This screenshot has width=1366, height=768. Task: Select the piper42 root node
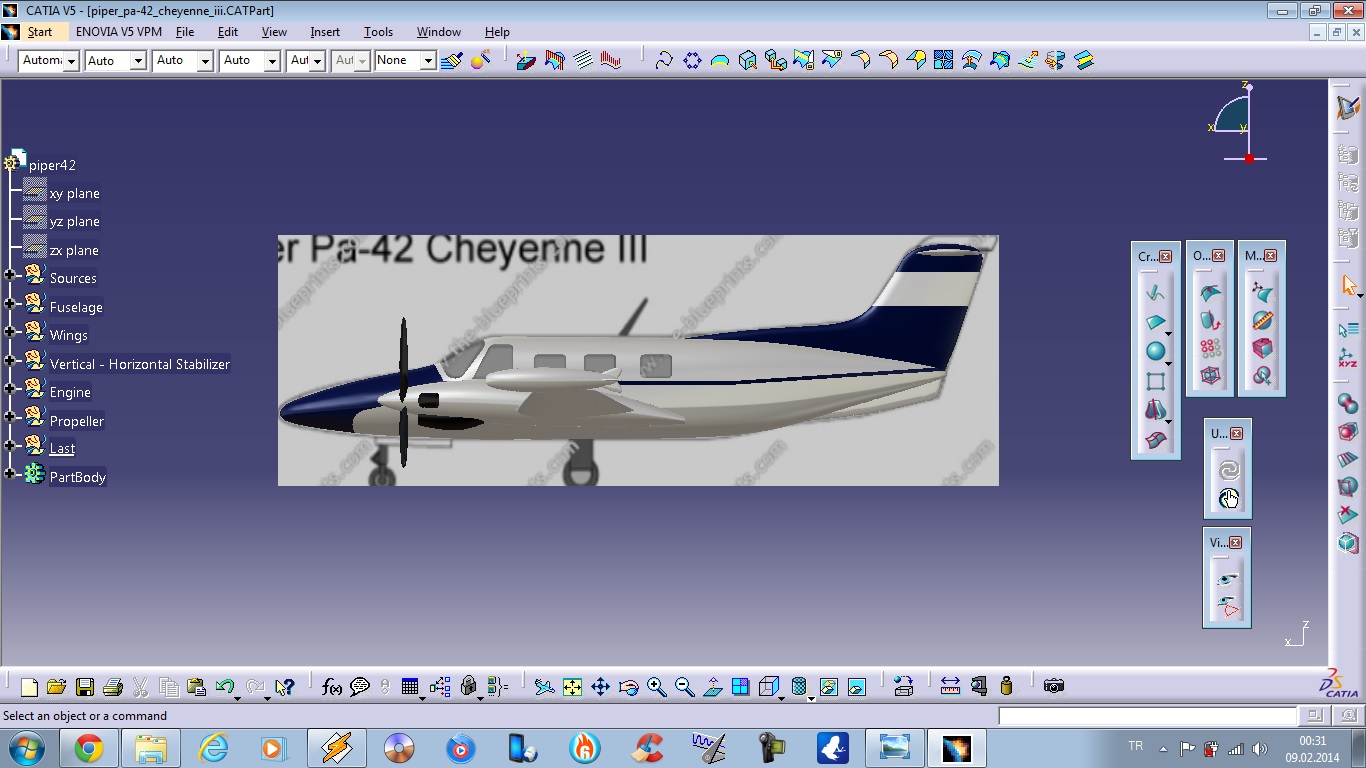pos(52,165)
